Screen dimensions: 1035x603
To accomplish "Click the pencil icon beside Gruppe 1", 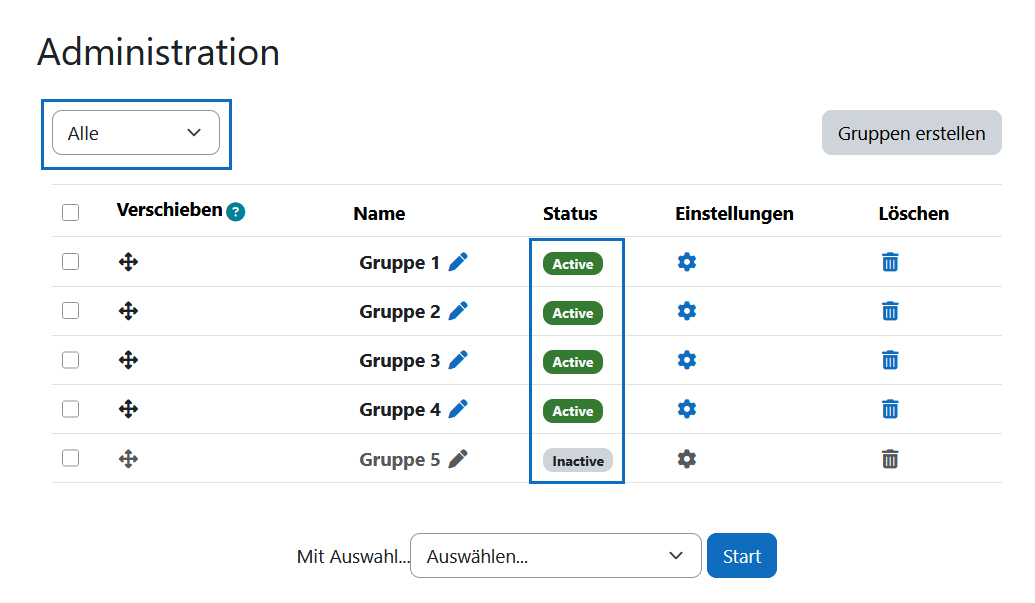I will [x=458, y=262].
